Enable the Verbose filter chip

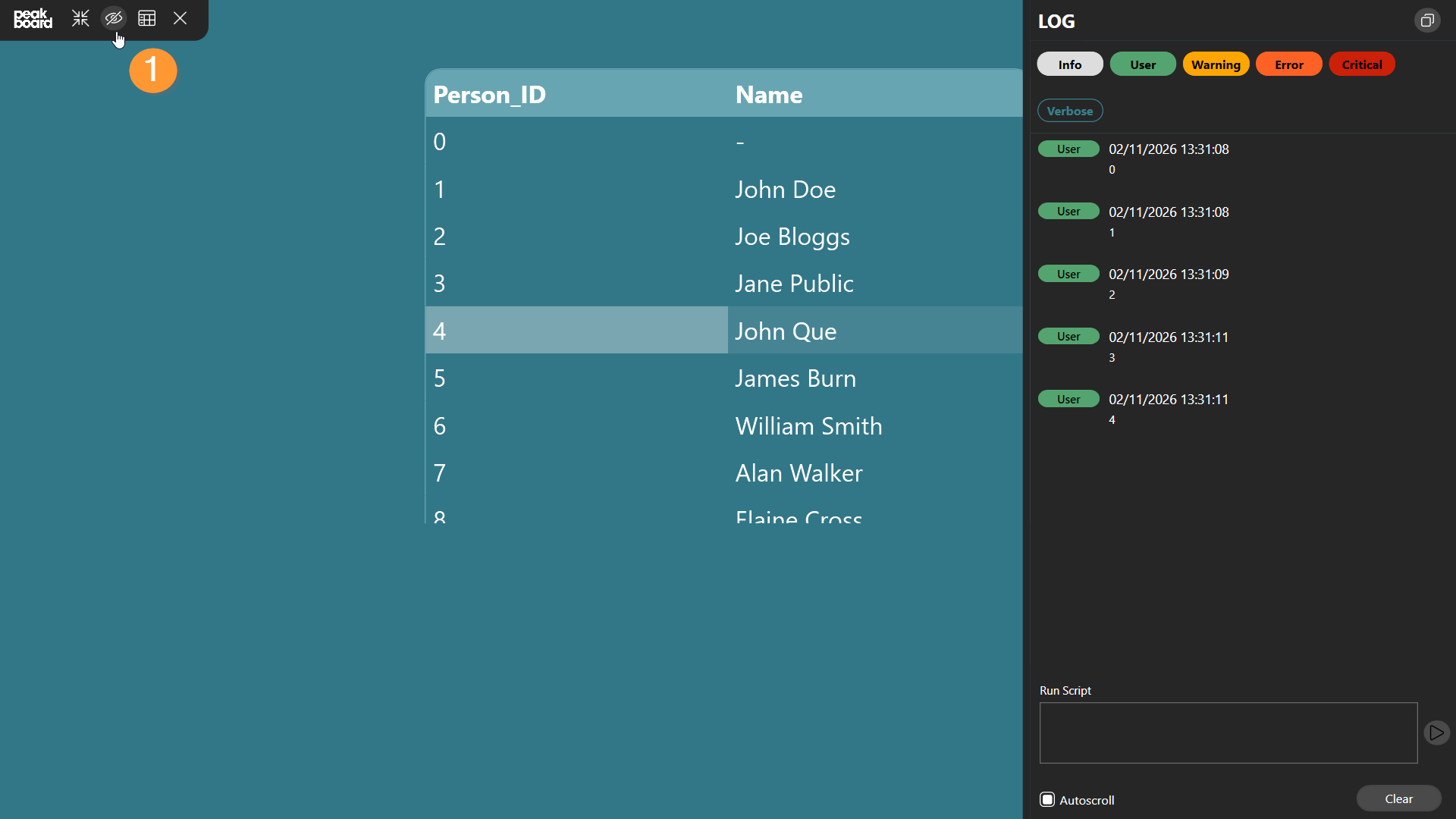point(1069,111)
